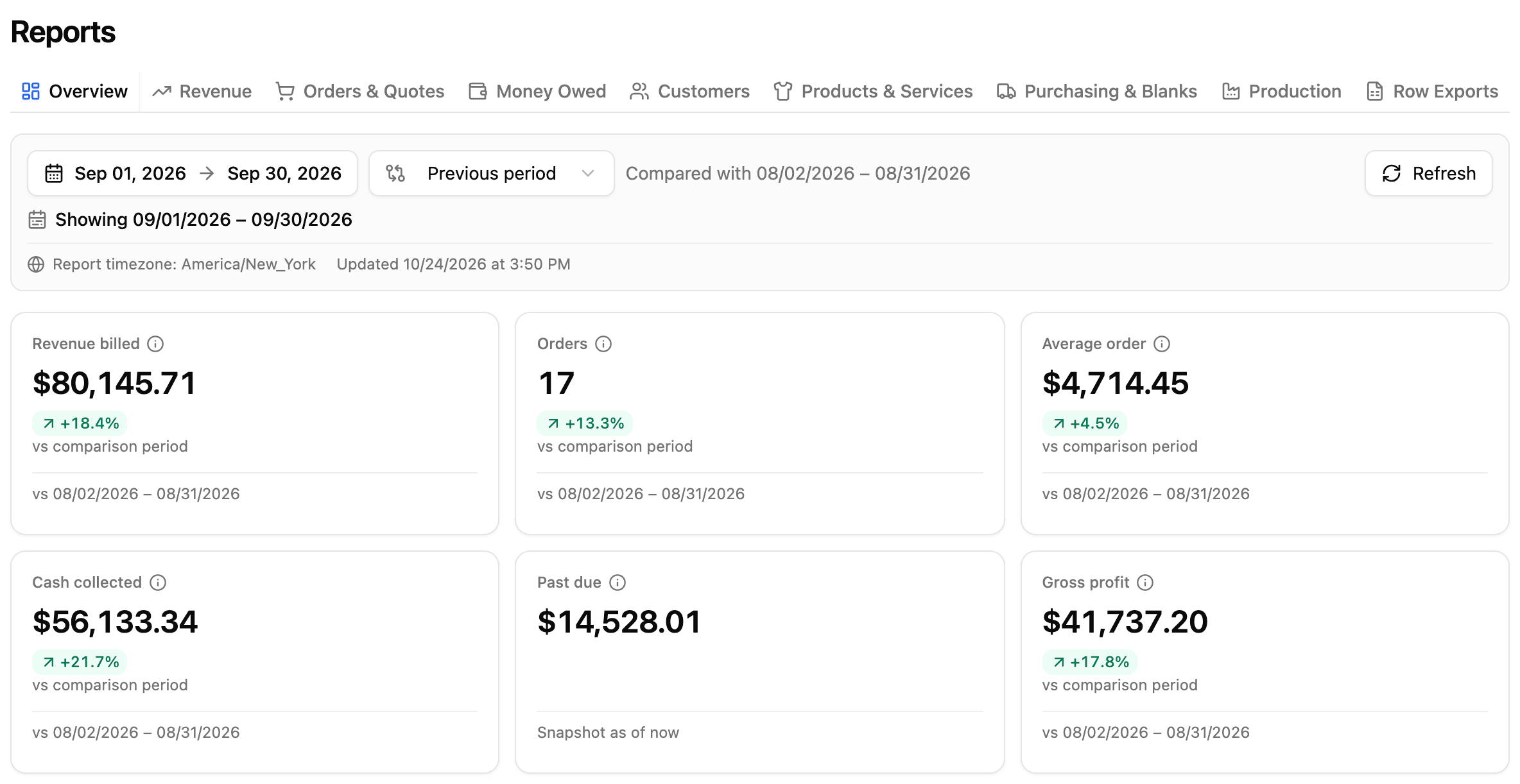The height and width of the screenshot is (784, 1520).
Task: Click the Sep 01, 2026 start date
Action: point(130,173)
